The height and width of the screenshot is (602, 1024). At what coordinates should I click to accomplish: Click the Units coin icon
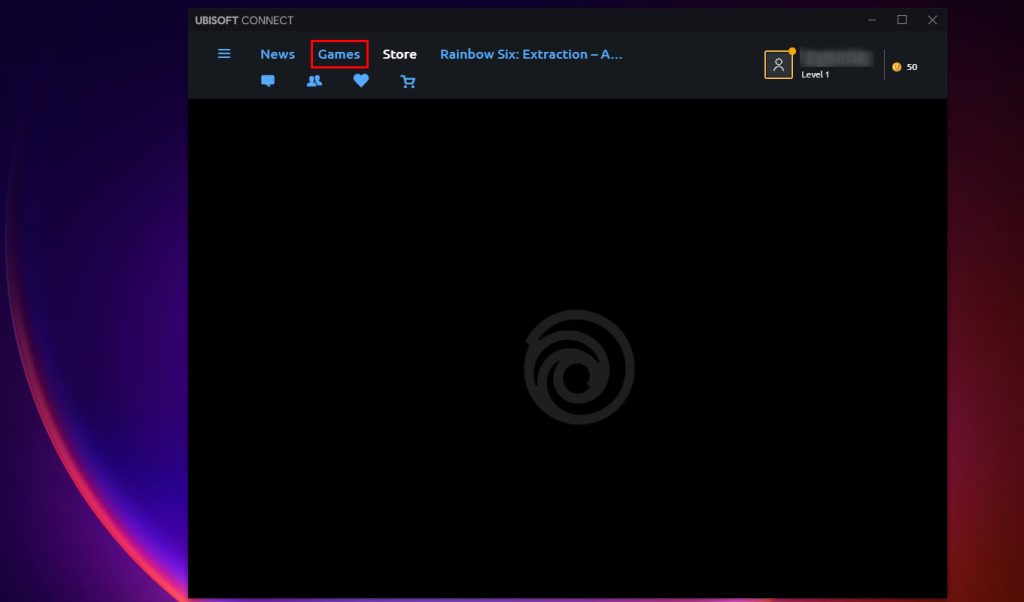(x=897, y=67)
